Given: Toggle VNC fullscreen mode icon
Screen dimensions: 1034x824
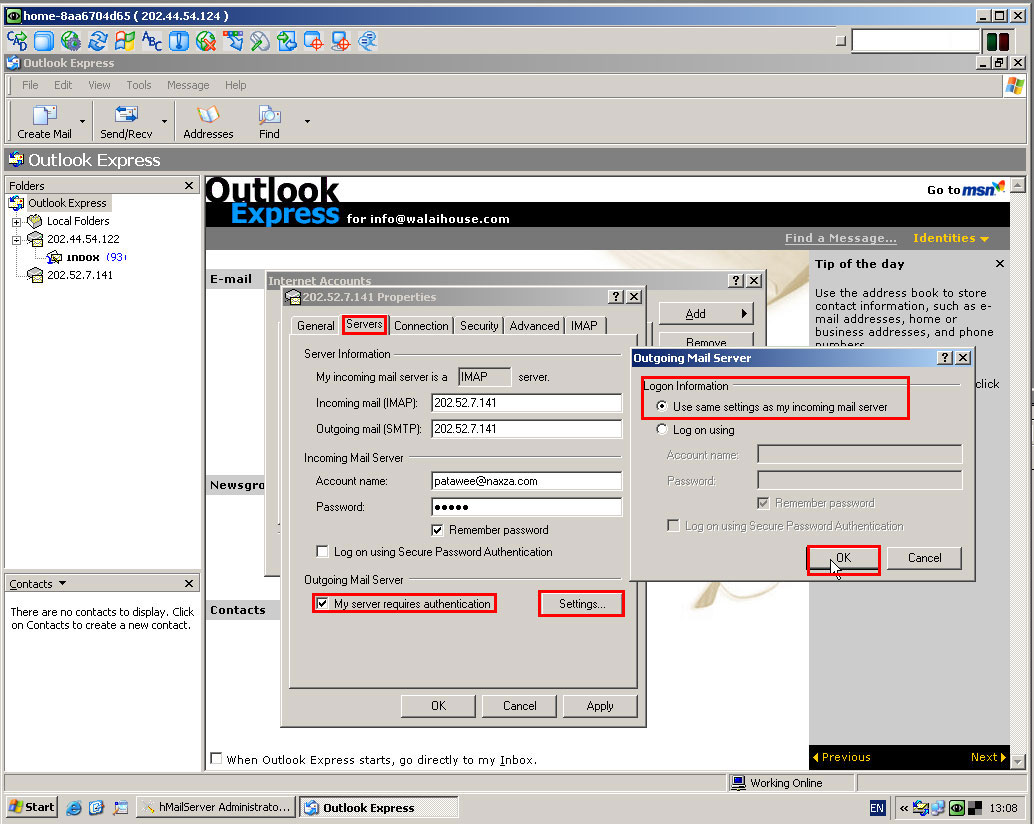Looking at the screenshot, I should click(x=44, y=41).
